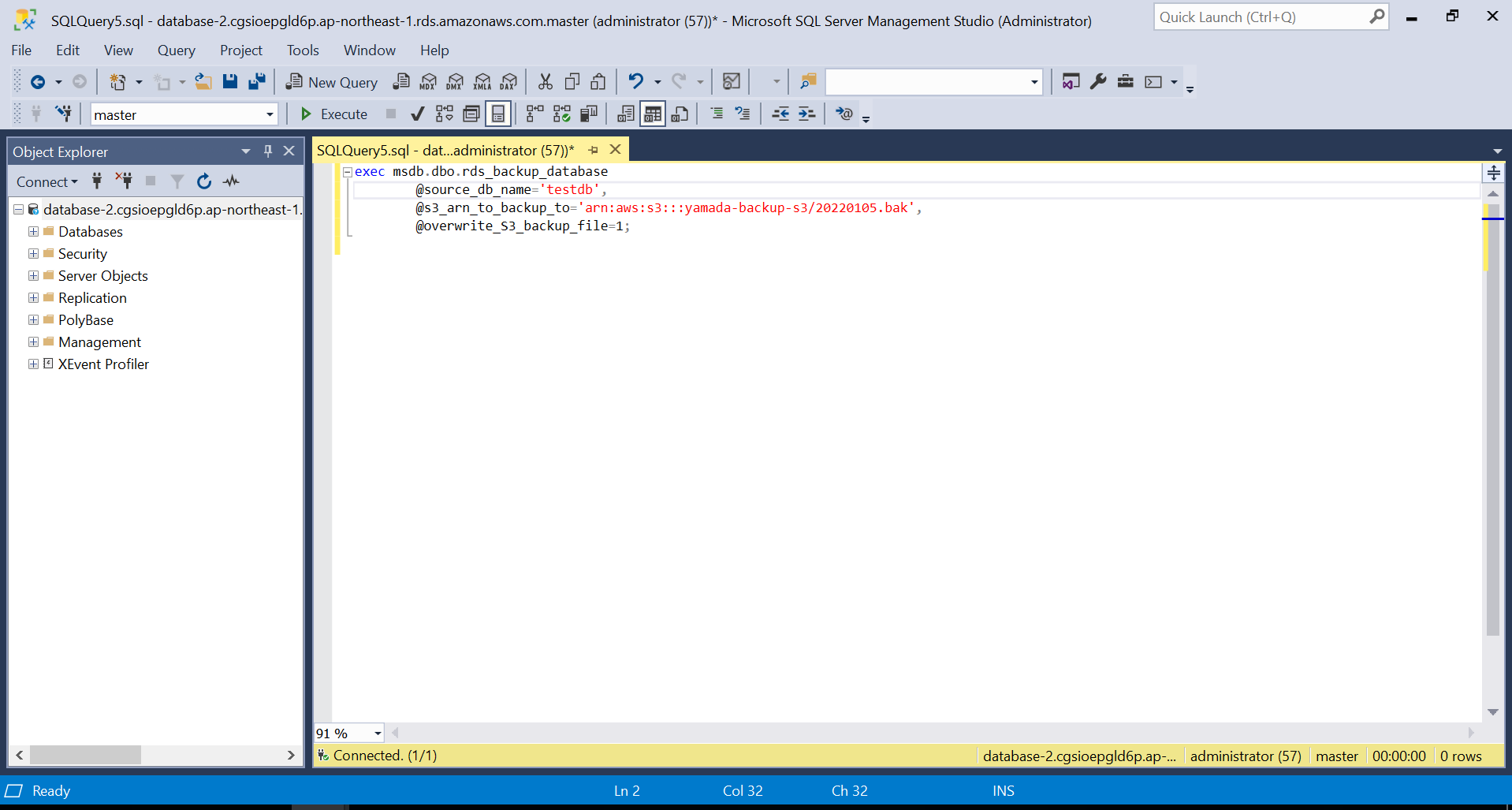
Task: Launch Activity Monitor from Object Explorer
Action: [230, 181]
